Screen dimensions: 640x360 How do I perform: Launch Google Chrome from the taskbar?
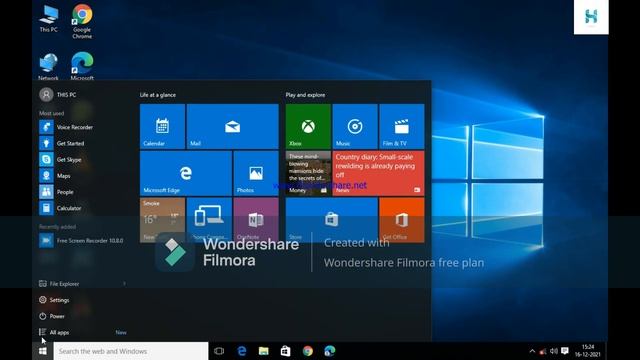click(x=308, y=351)
